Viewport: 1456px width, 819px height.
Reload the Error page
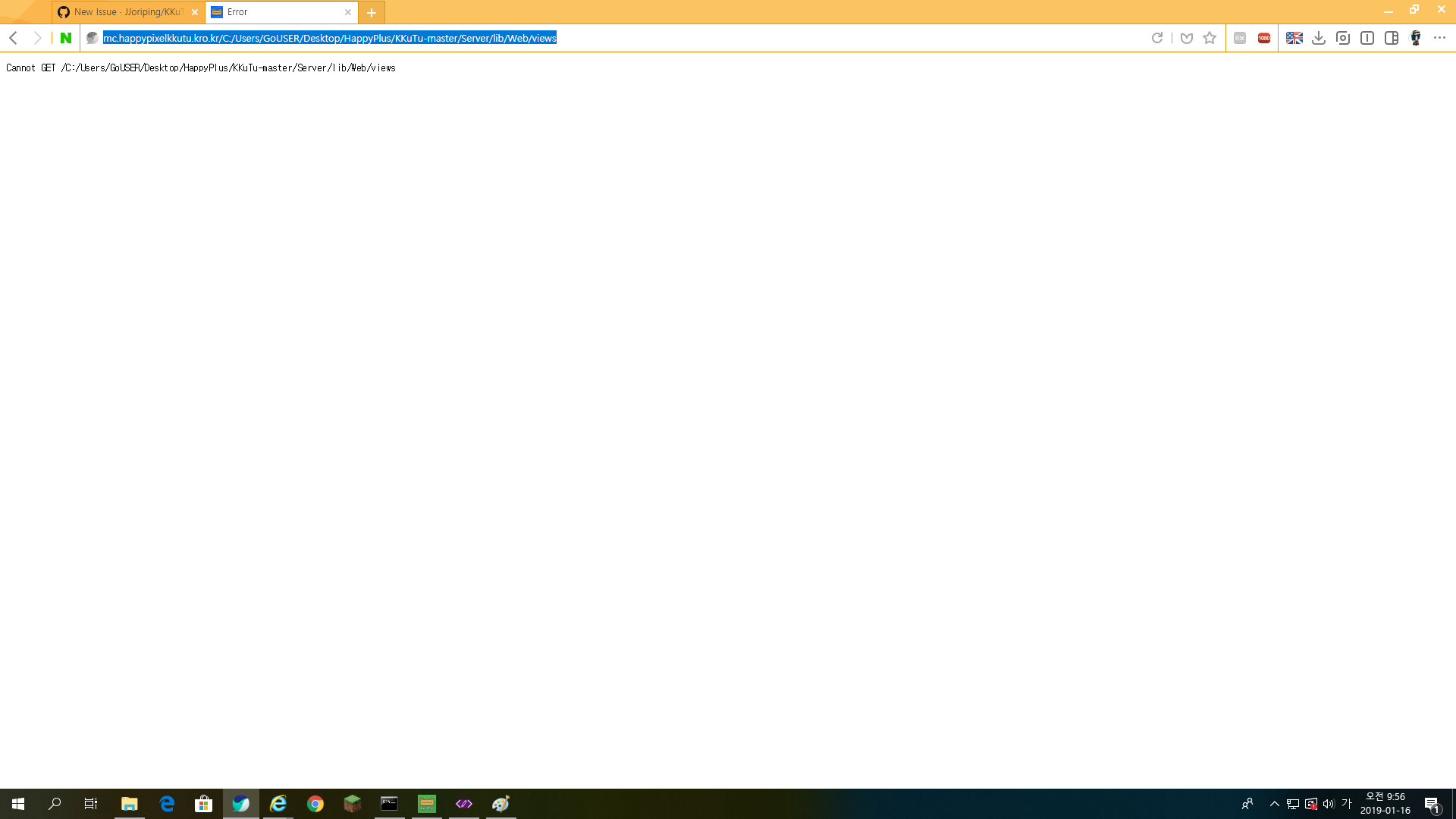click(x=1157, y=38)
